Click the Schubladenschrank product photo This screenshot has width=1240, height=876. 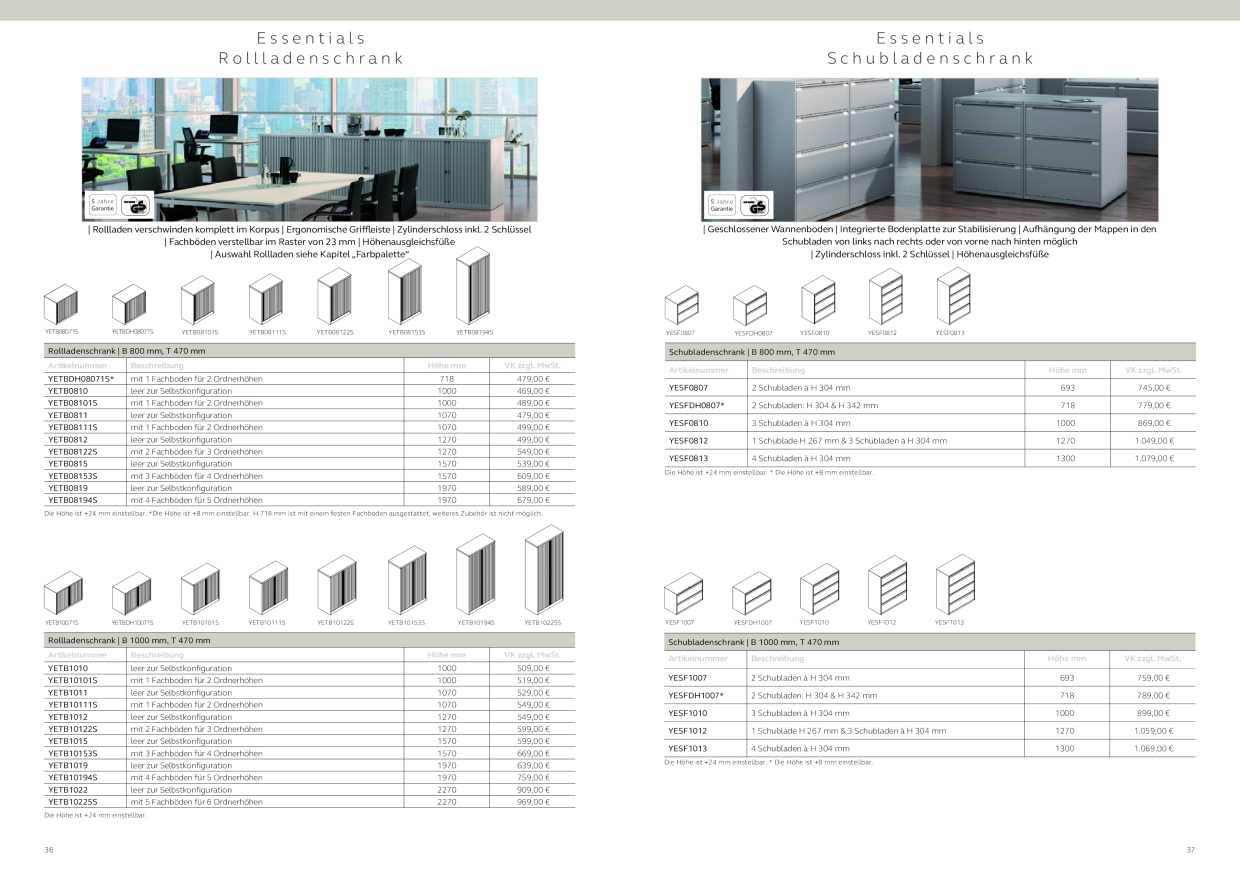[x=930, y=150]
